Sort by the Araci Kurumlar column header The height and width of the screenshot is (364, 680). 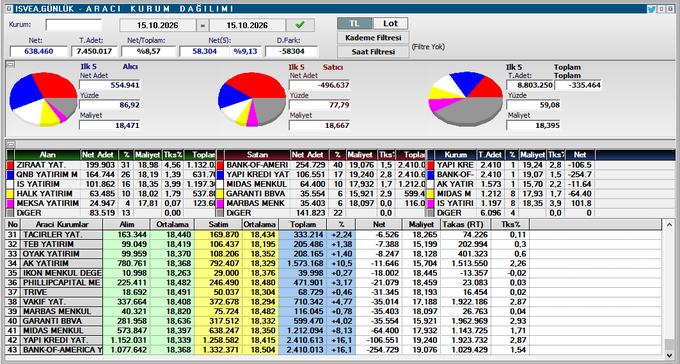(62, 224)
